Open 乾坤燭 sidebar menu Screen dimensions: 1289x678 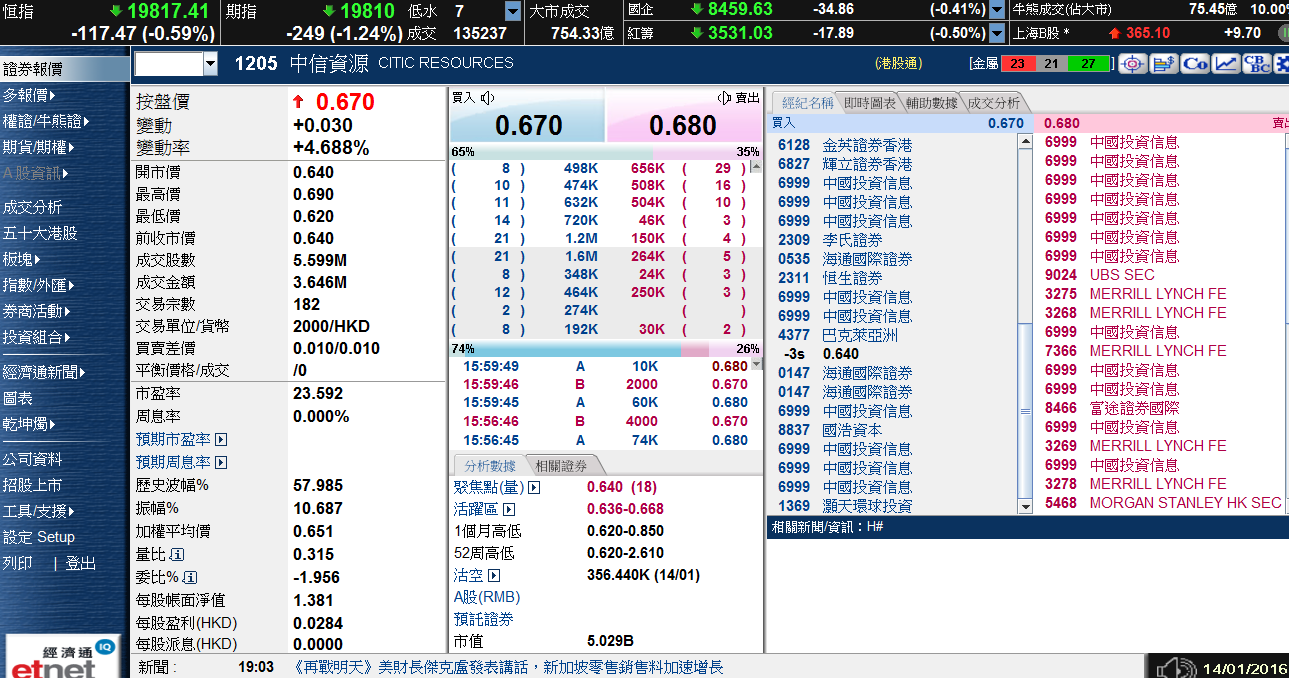(x=28, y=424)
